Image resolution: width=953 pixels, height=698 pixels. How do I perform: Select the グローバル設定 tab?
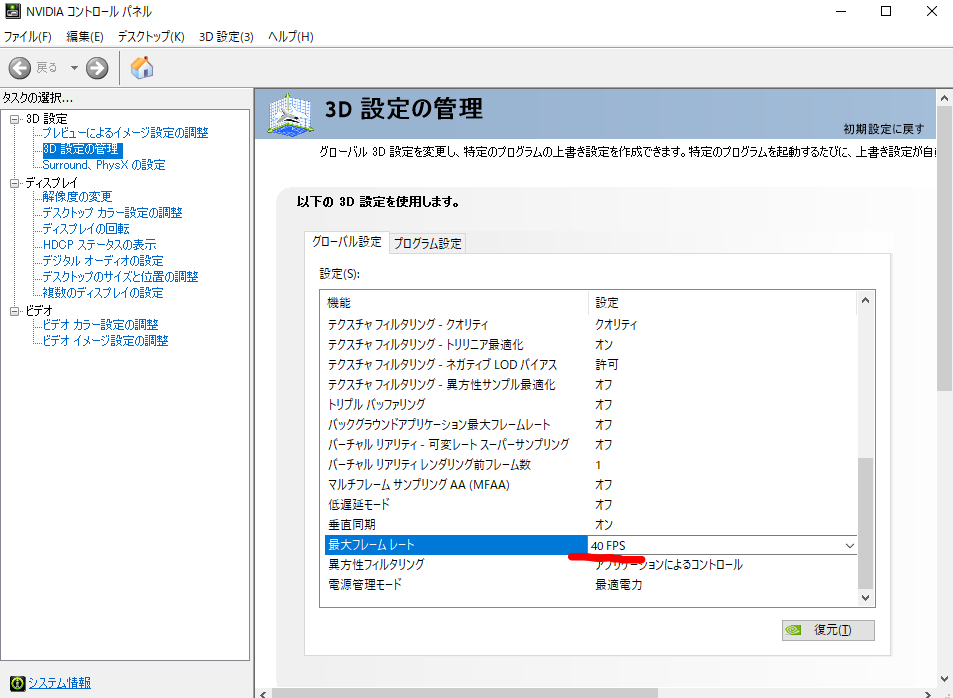click(346, 241)
